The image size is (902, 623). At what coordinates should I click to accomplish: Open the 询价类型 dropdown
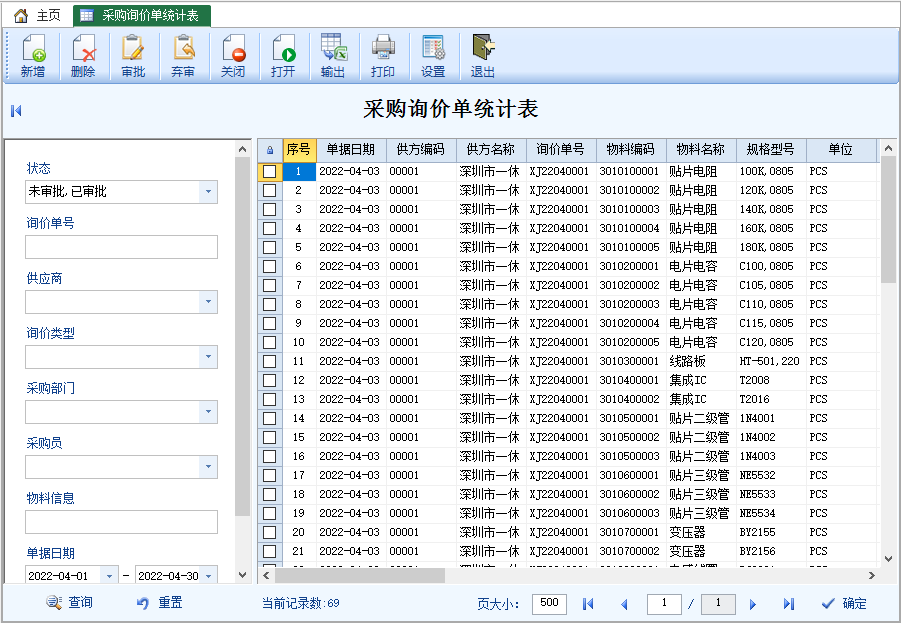[208, 357]
